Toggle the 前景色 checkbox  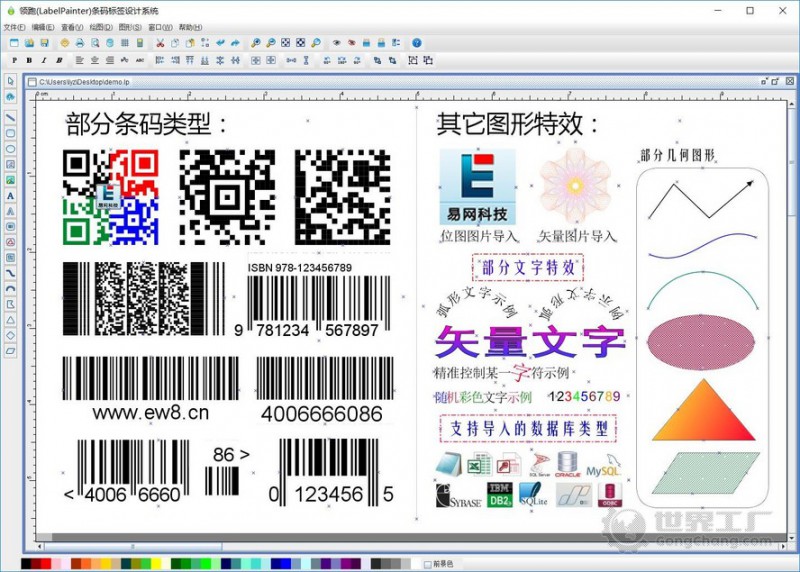pyautogui.click(x=428, y=564)
